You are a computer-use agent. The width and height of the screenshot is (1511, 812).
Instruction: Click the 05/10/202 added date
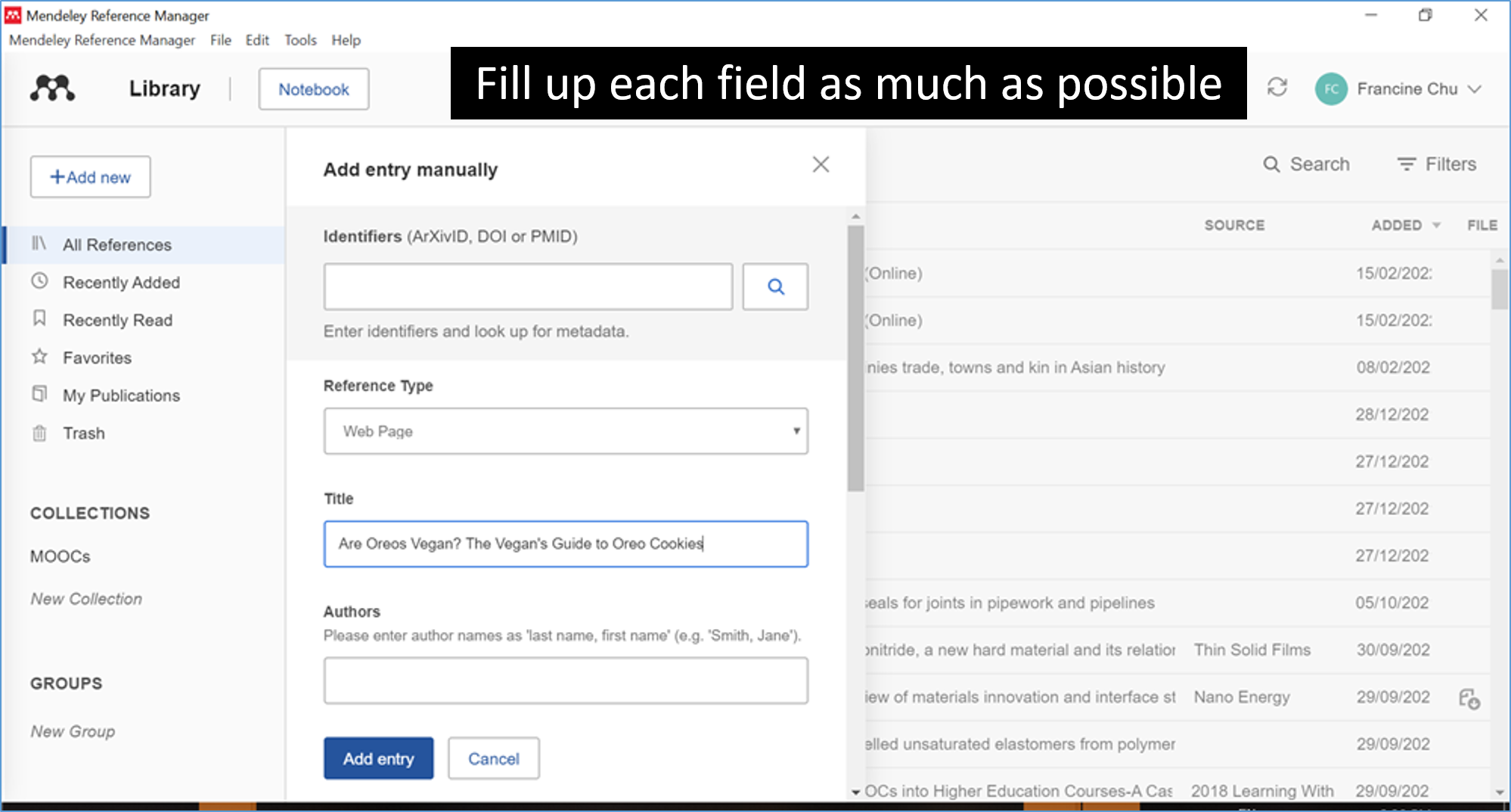(1392, 603)
